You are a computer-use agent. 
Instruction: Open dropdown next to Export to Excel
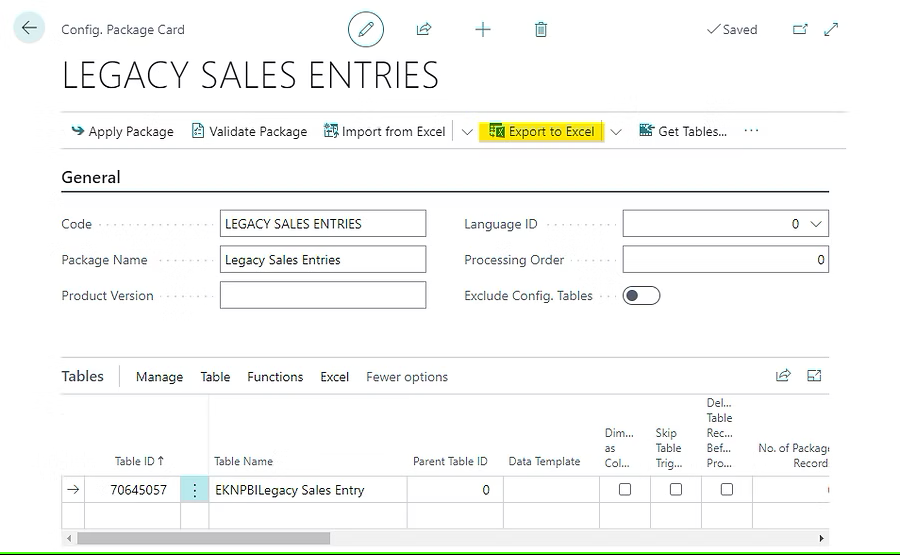click(x=616, y=132)
